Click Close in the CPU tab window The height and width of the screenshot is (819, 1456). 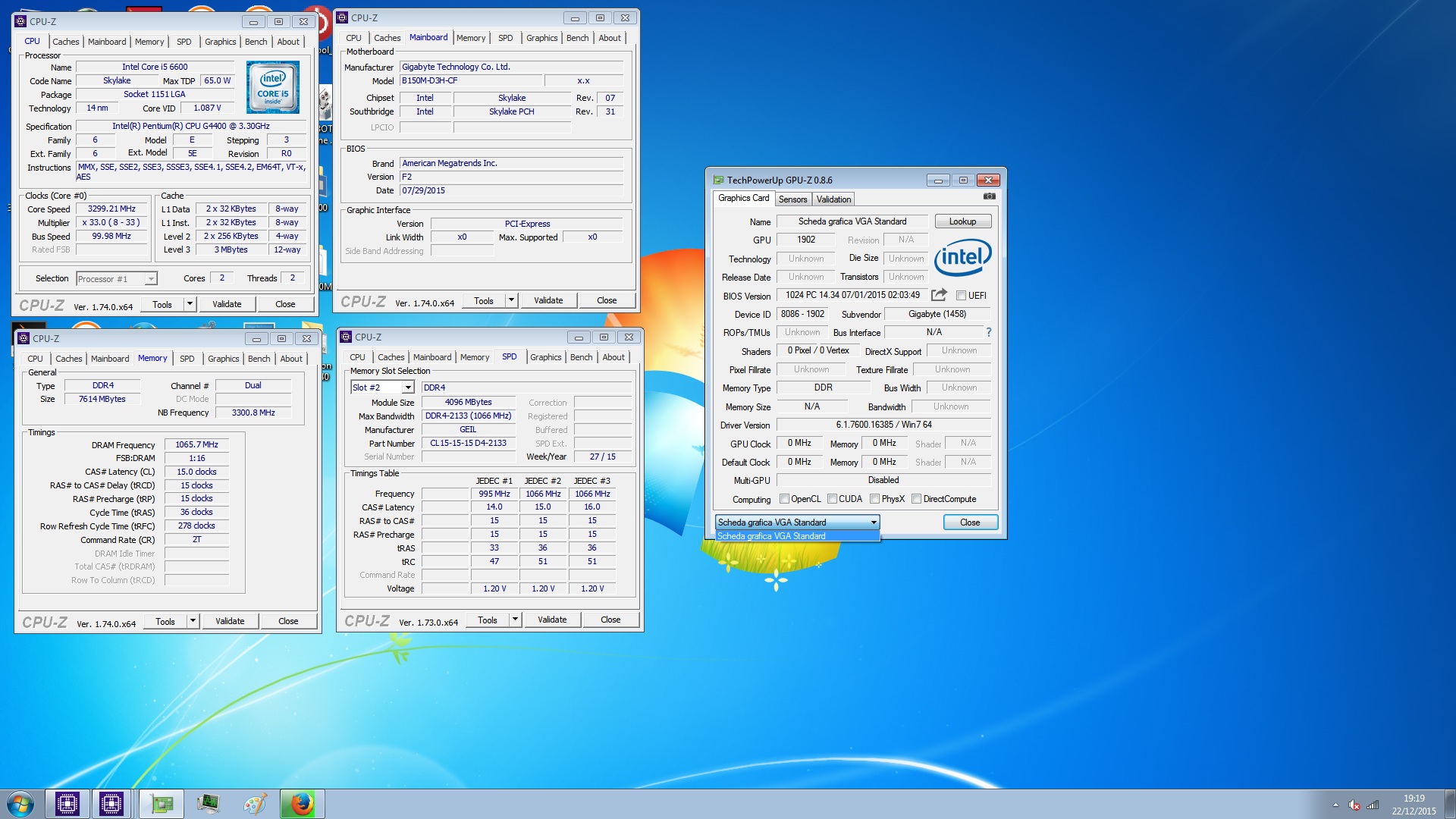(x=285, y=304)
